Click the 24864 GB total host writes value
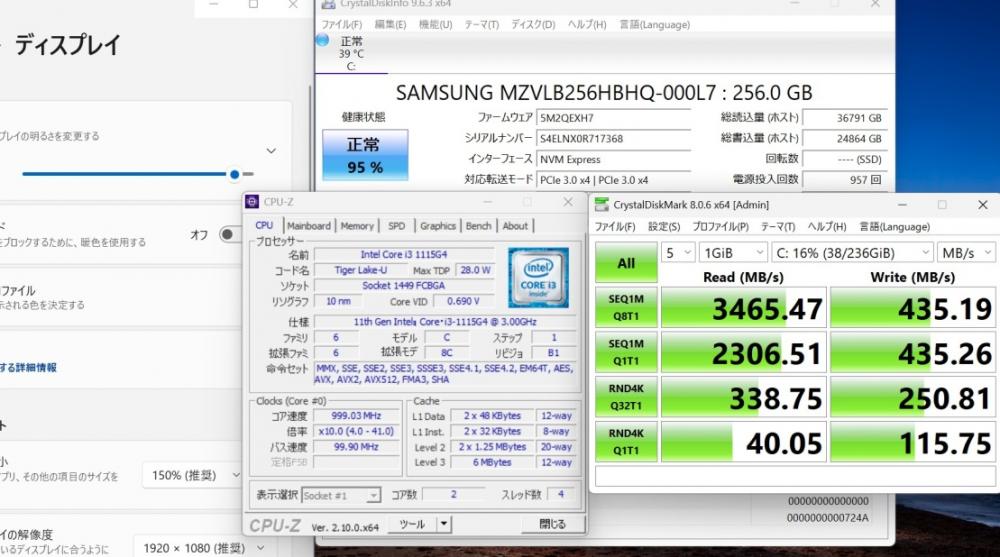Viewport: 1000px width, 557px height. point(844,138)
